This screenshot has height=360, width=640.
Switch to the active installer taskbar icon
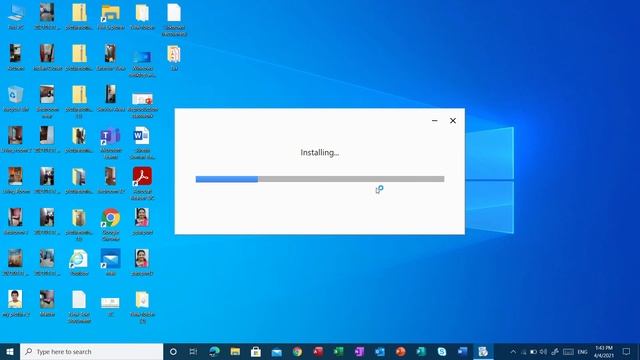(483, 351)
